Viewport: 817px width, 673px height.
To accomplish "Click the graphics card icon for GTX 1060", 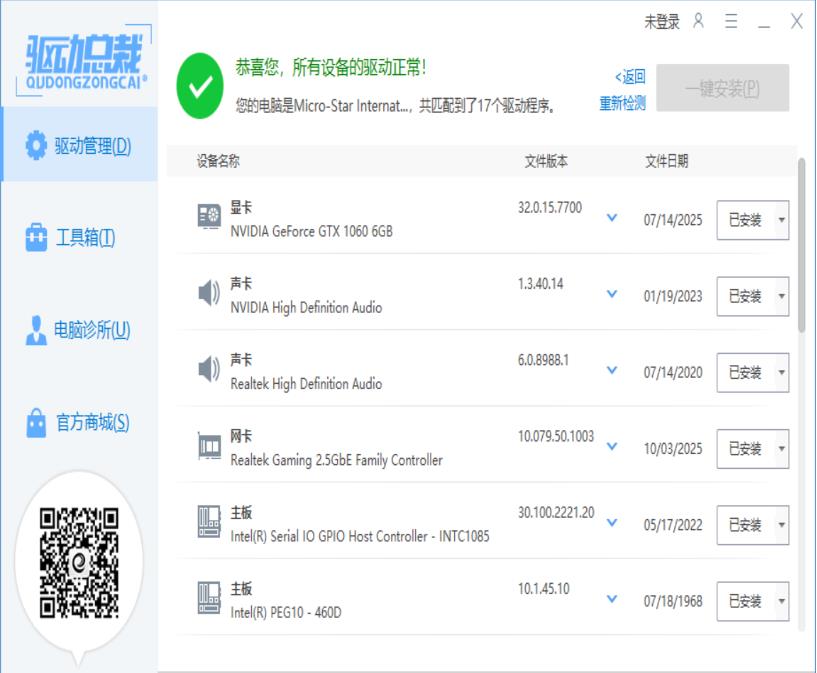I will click(x=209, y=216).
